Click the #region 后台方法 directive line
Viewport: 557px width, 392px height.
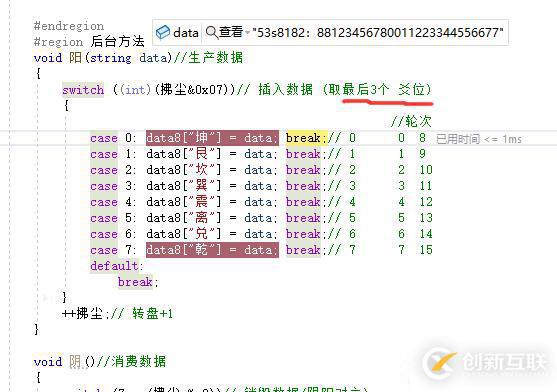89,42
